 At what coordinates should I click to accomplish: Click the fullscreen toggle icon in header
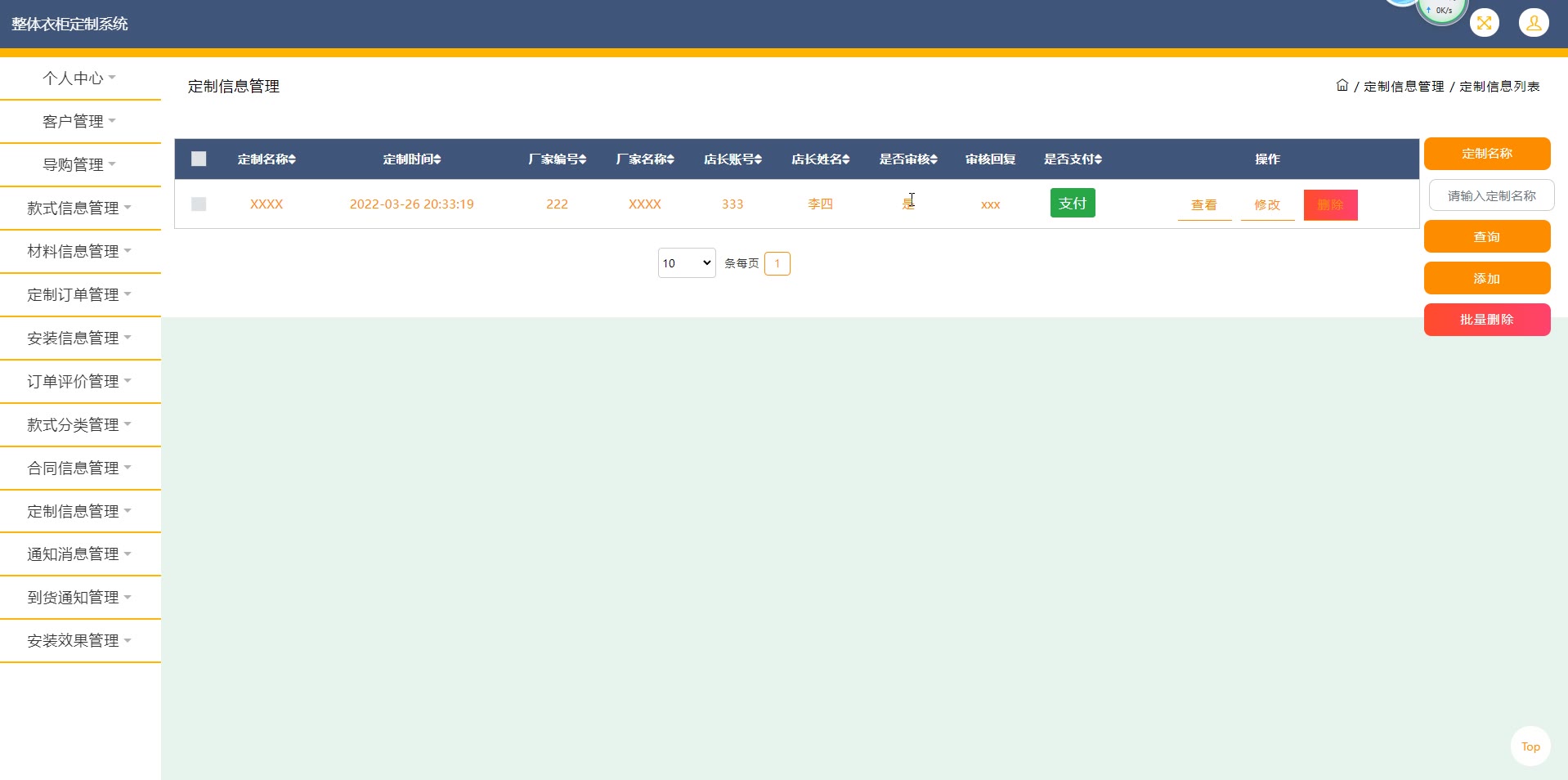coord(1484,23)
